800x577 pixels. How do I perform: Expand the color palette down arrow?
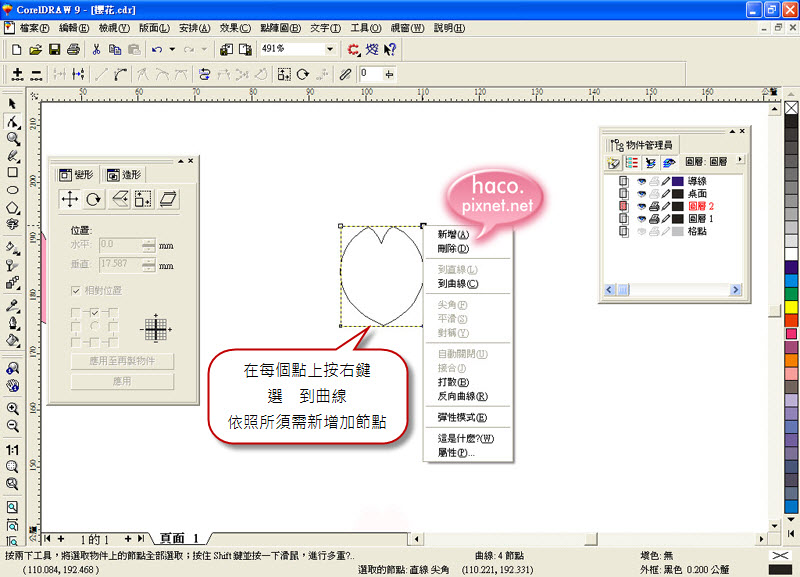791,519
